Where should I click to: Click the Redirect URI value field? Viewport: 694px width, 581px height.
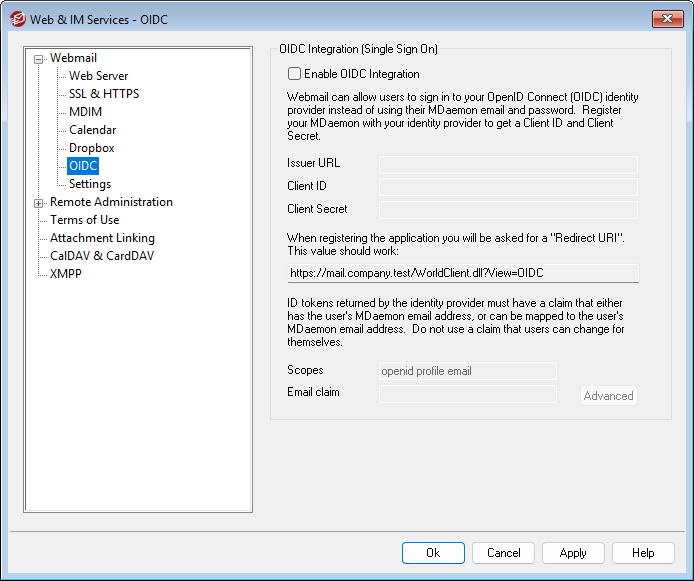click(x=461, y=273)
